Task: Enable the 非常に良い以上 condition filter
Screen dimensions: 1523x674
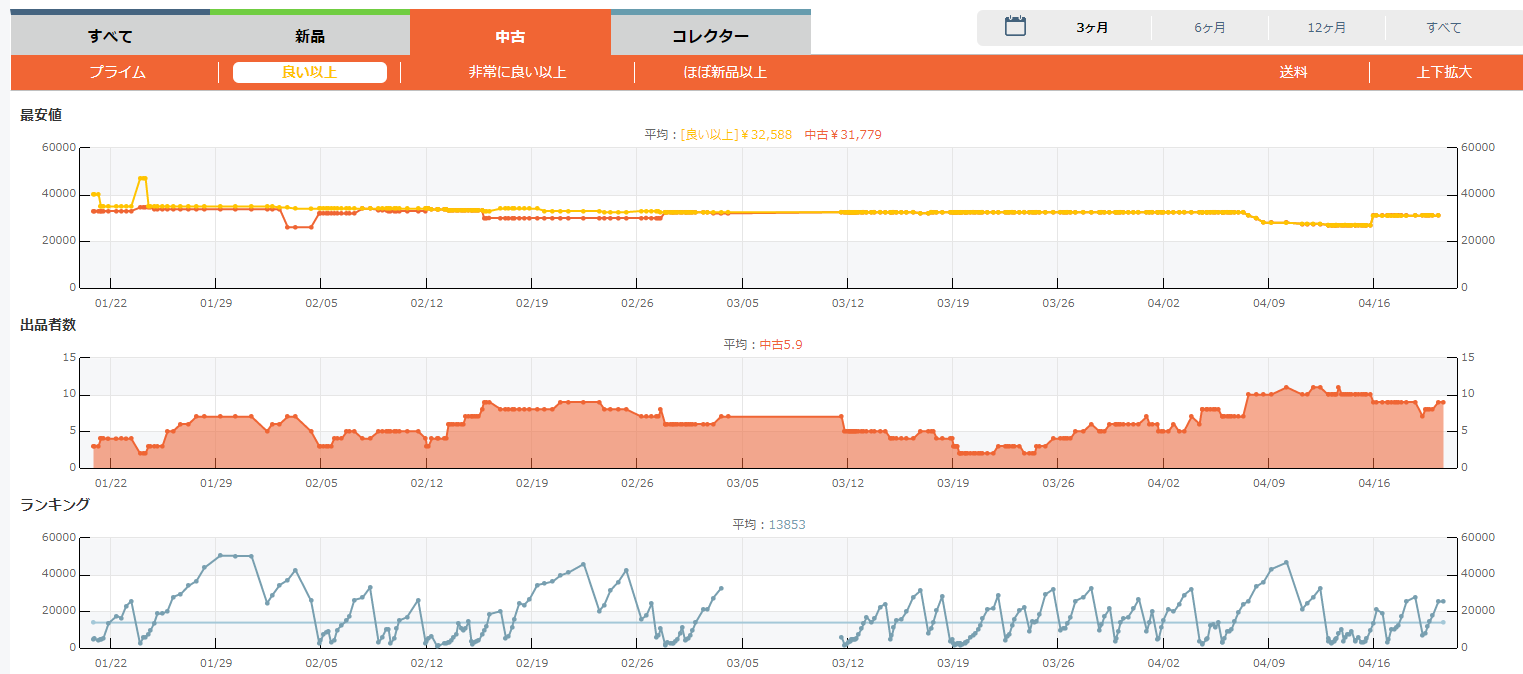Action: [517, 72]
